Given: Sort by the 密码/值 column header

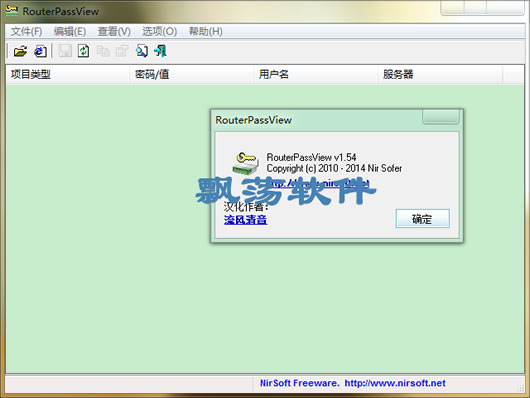Looking at the screenshot, I should tap(191, 74).
